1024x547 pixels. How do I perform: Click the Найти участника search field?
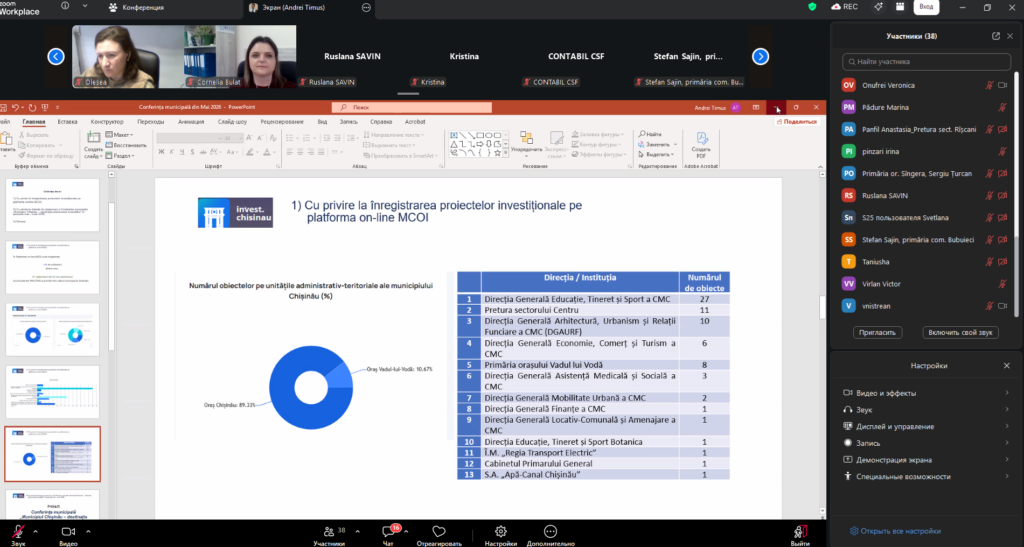(x=925, y=62)
